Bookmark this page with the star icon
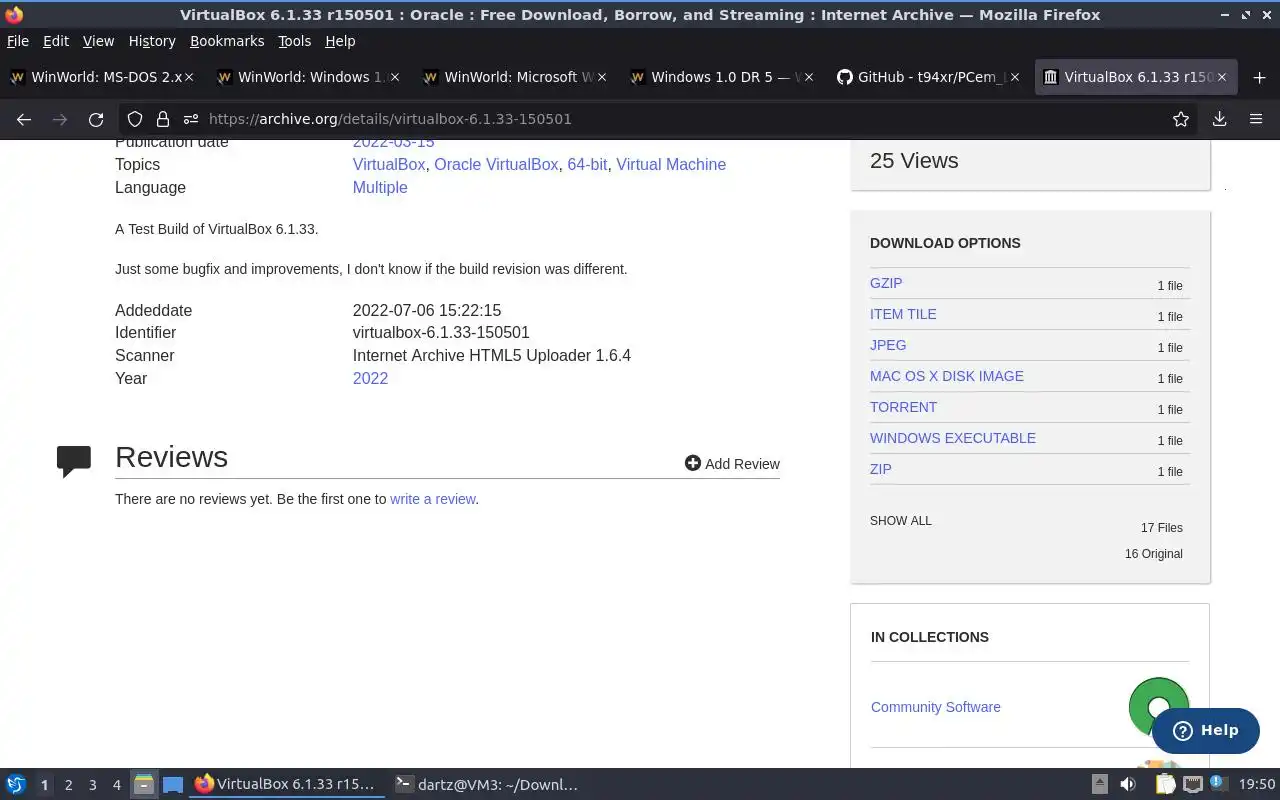The width and height of the screenshot is (1280, 800). coord(1181,119)
